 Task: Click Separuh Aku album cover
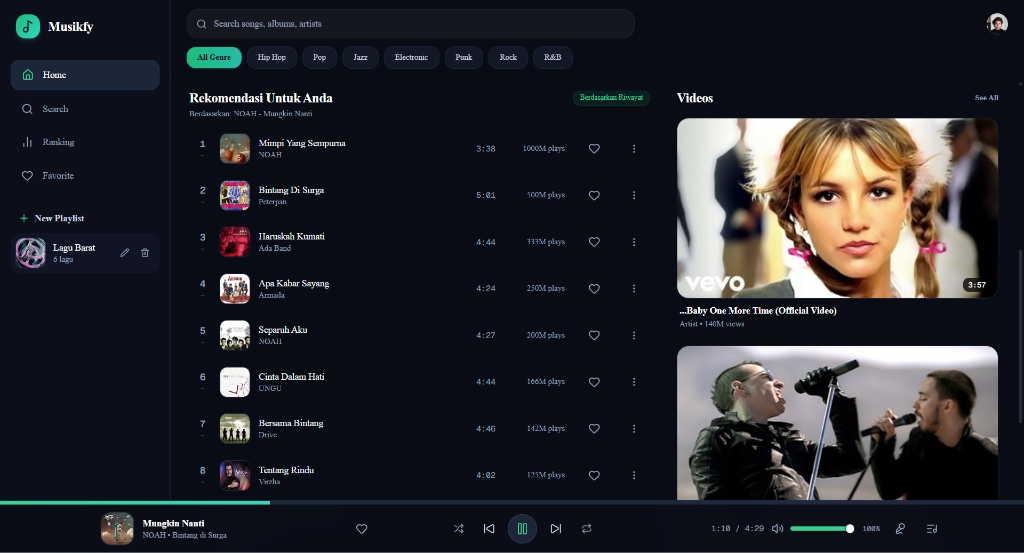click(x=234, y=335)
